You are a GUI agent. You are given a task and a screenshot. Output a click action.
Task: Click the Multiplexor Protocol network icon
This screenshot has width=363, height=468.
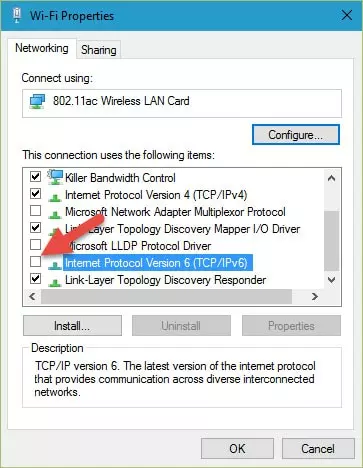click(x=55, y=215)
